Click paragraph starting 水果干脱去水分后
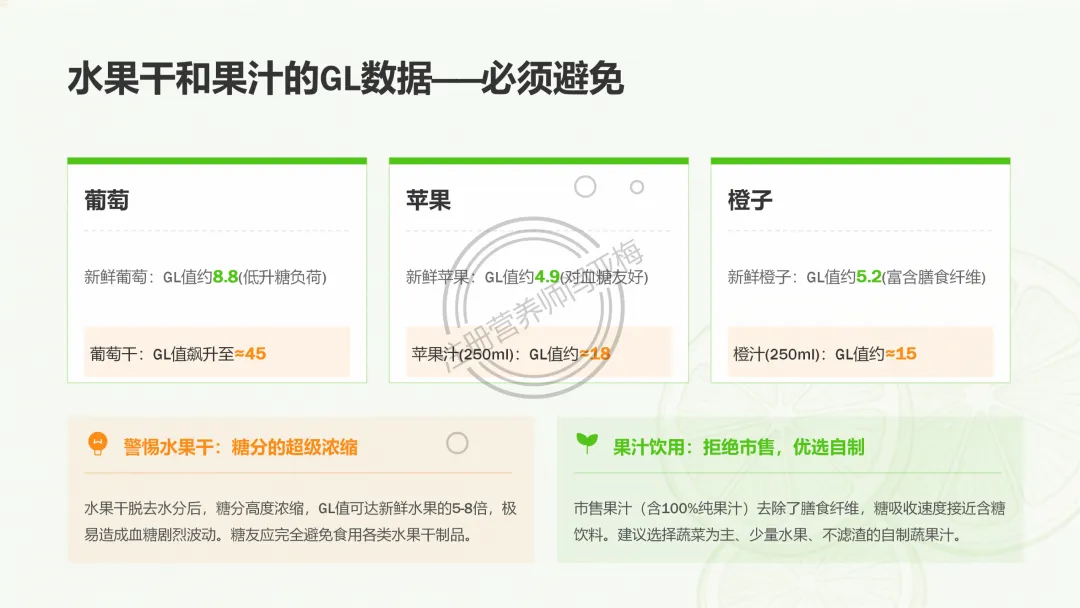 click(300, 521)
